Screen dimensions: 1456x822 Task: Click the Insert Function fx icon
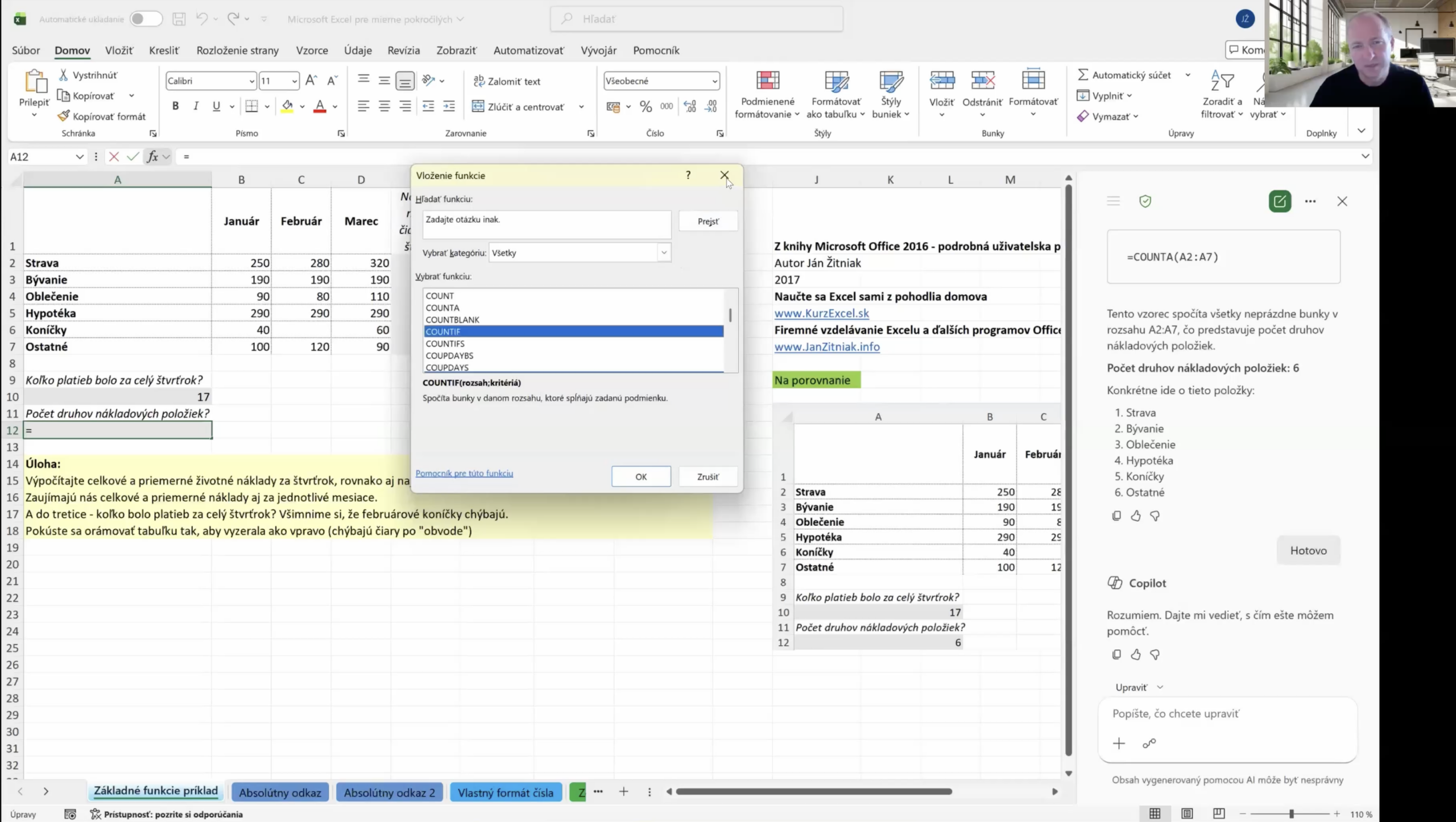tap(152, 156)
